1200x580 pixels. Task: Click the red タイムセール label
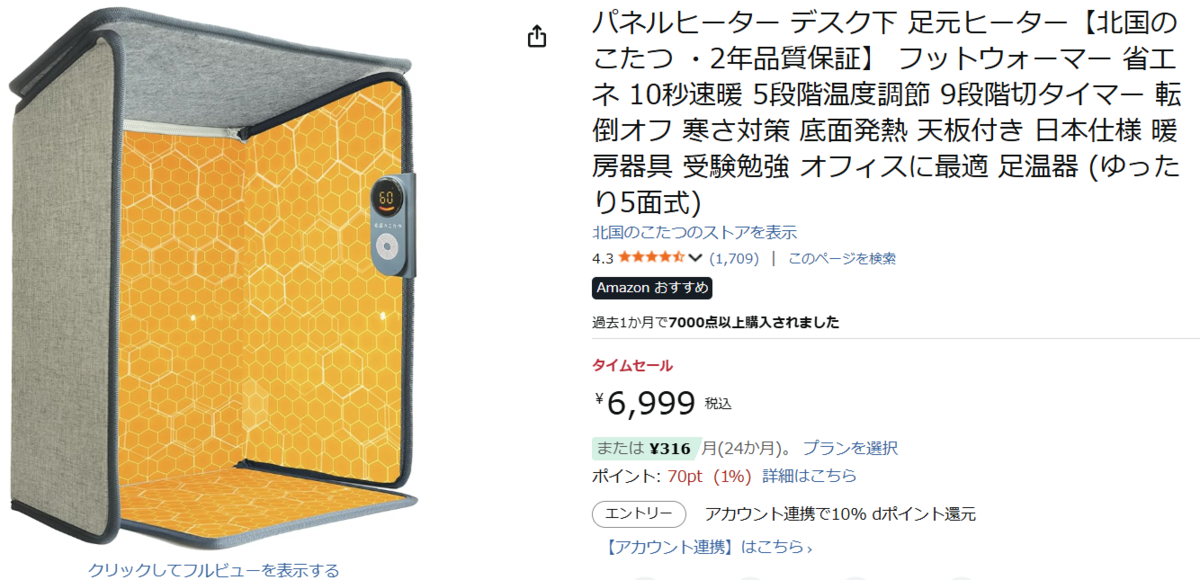(x=632, y=365)
